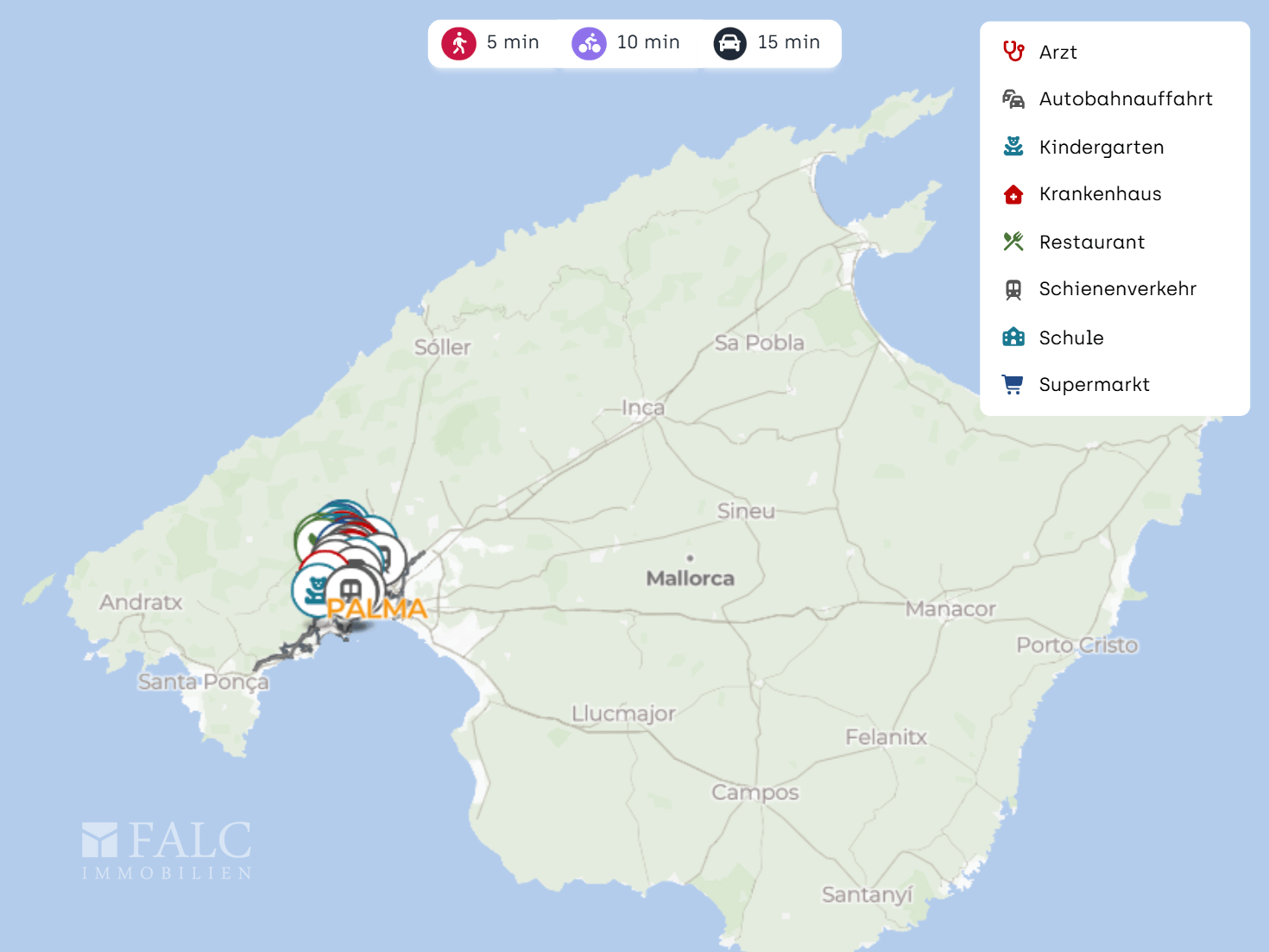The image size is (1269, 952).
Task: Click the purple cyclist icon
Action: 589,43
